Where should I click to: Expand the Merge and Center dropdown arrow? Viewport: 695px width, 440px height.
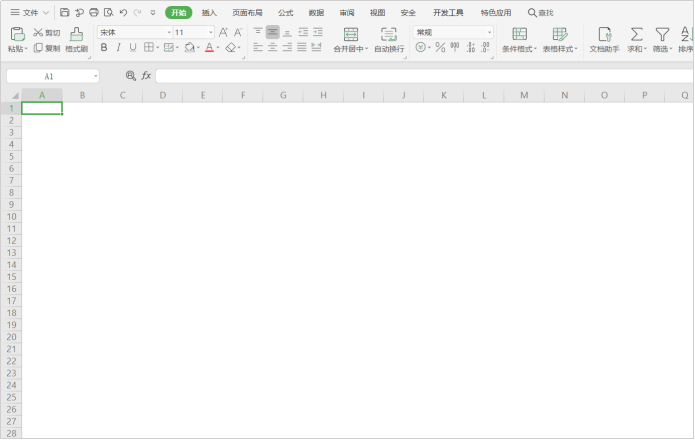click(367, 49)
